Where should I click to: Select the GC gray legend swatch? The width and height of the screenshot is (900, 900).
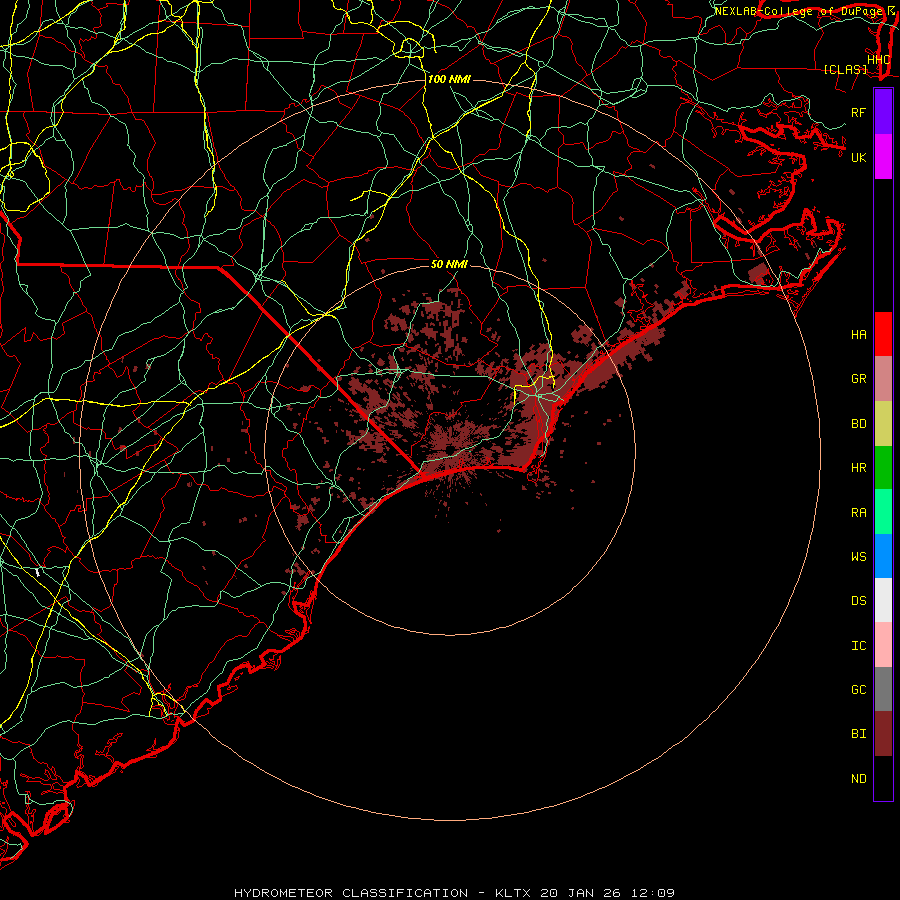tap(883, 689)
